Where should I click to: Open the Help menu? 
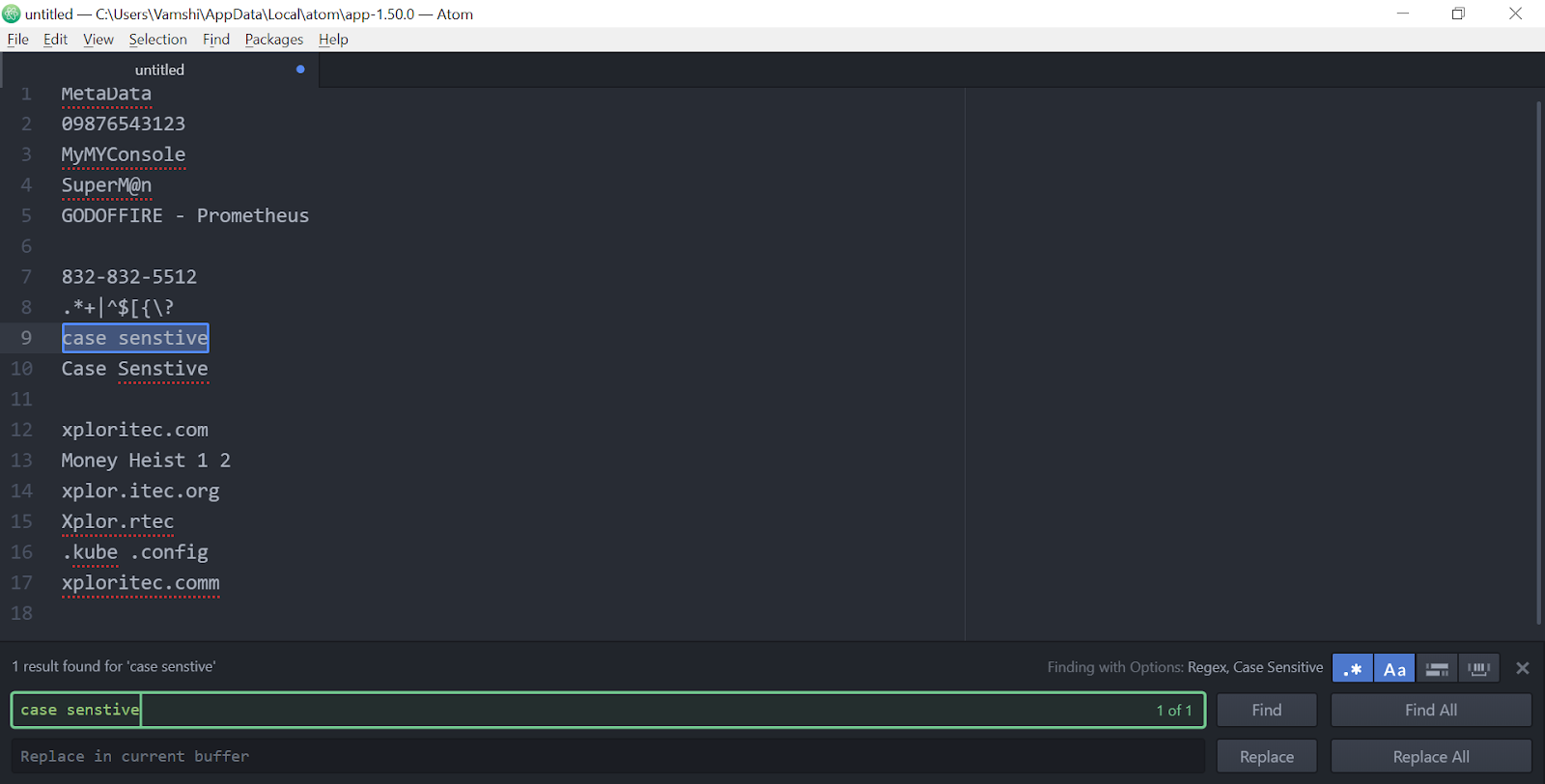tap(333, 40)
